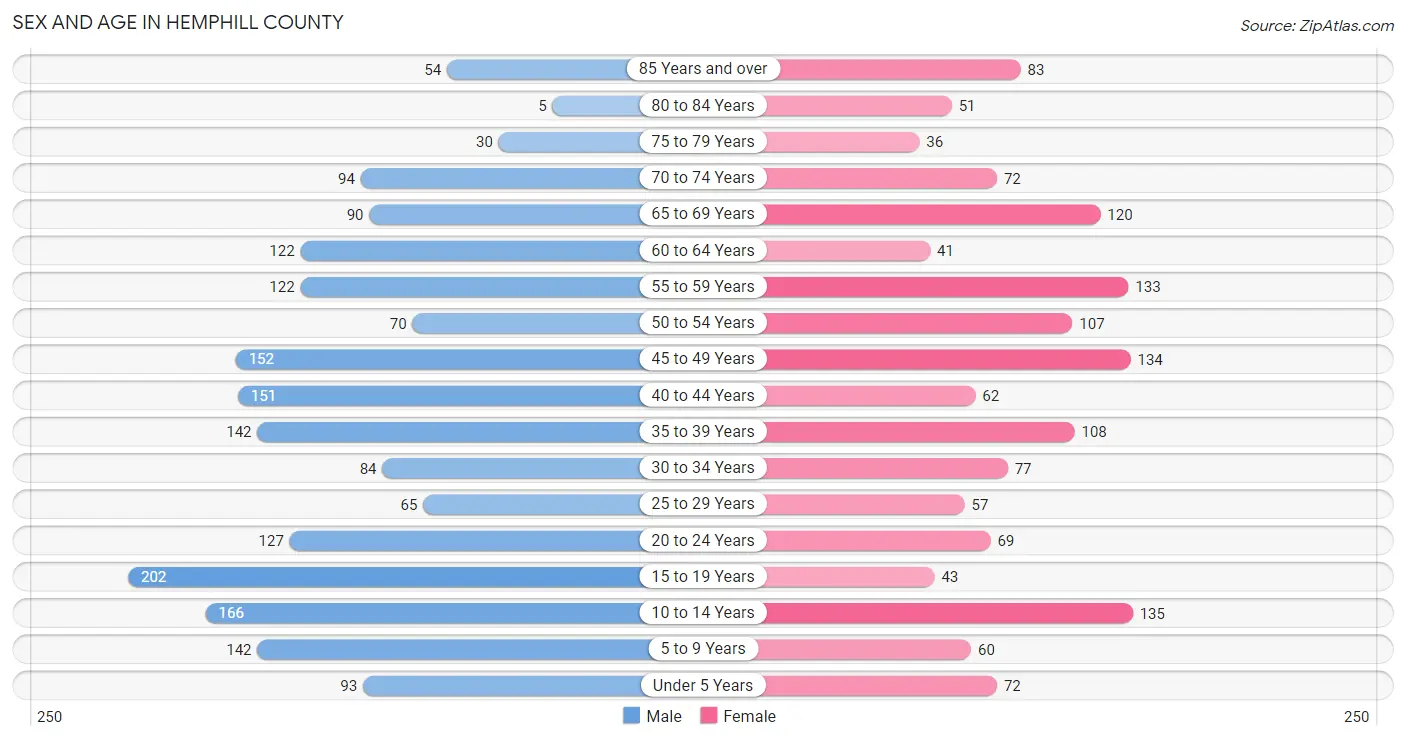The height and width of the screenshot is (741, 1406).
Task: Click the chart title Sex and Age in Hemphill County
Action: tap(178, 22)
